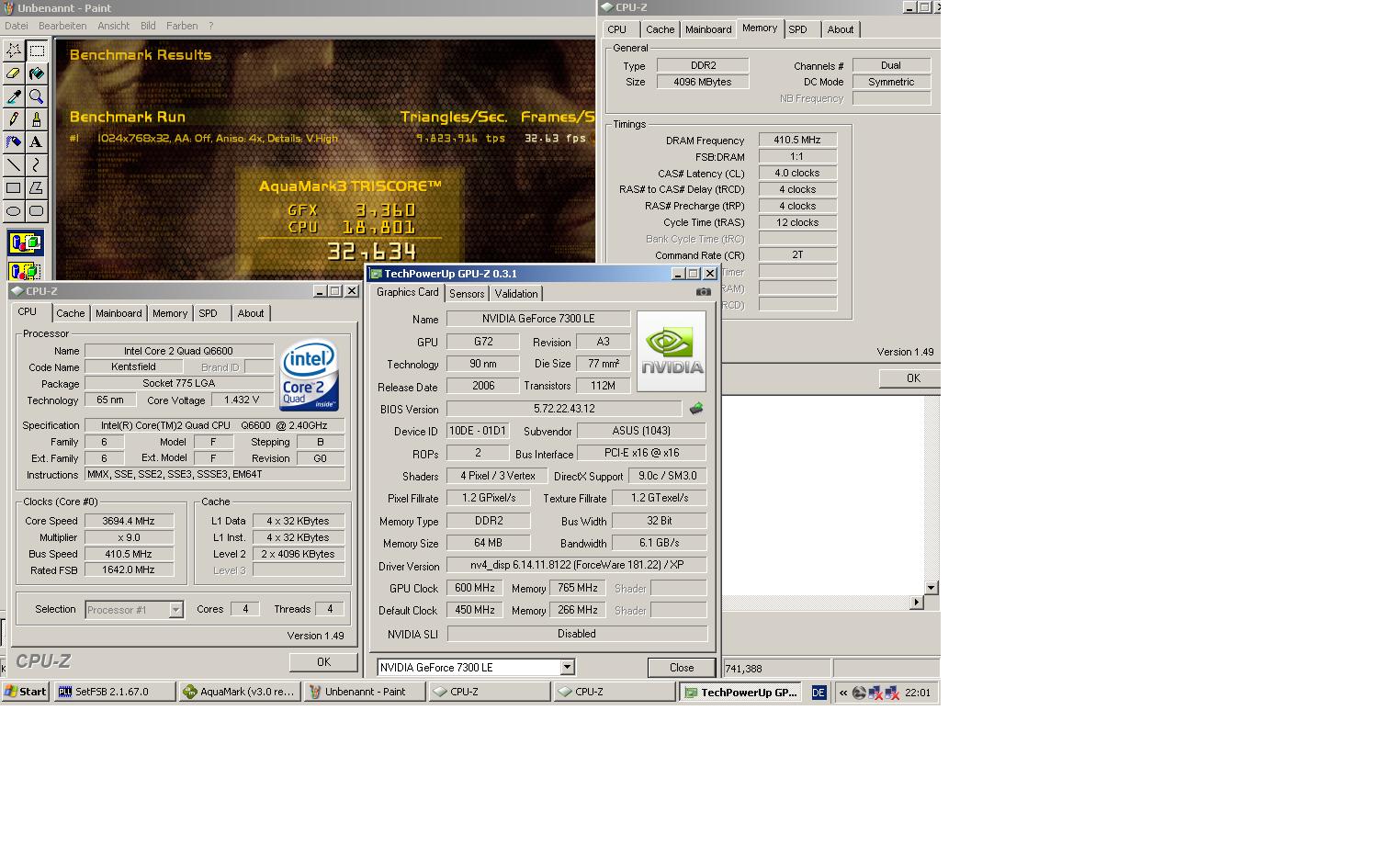The image size is (1389, 868).
Task: Click the DRAM Frequency value 410.5 MHz
Action: coord(797,141)
